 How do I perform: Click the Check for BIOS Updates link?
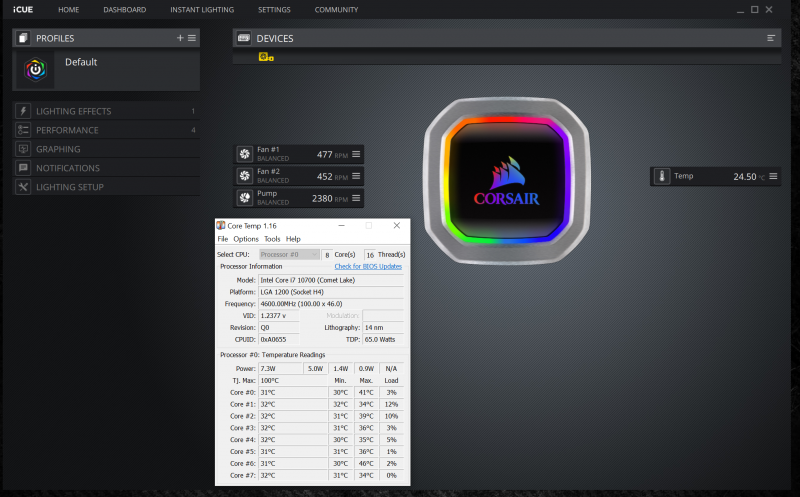pyautogui.click(x=368, y=267)
